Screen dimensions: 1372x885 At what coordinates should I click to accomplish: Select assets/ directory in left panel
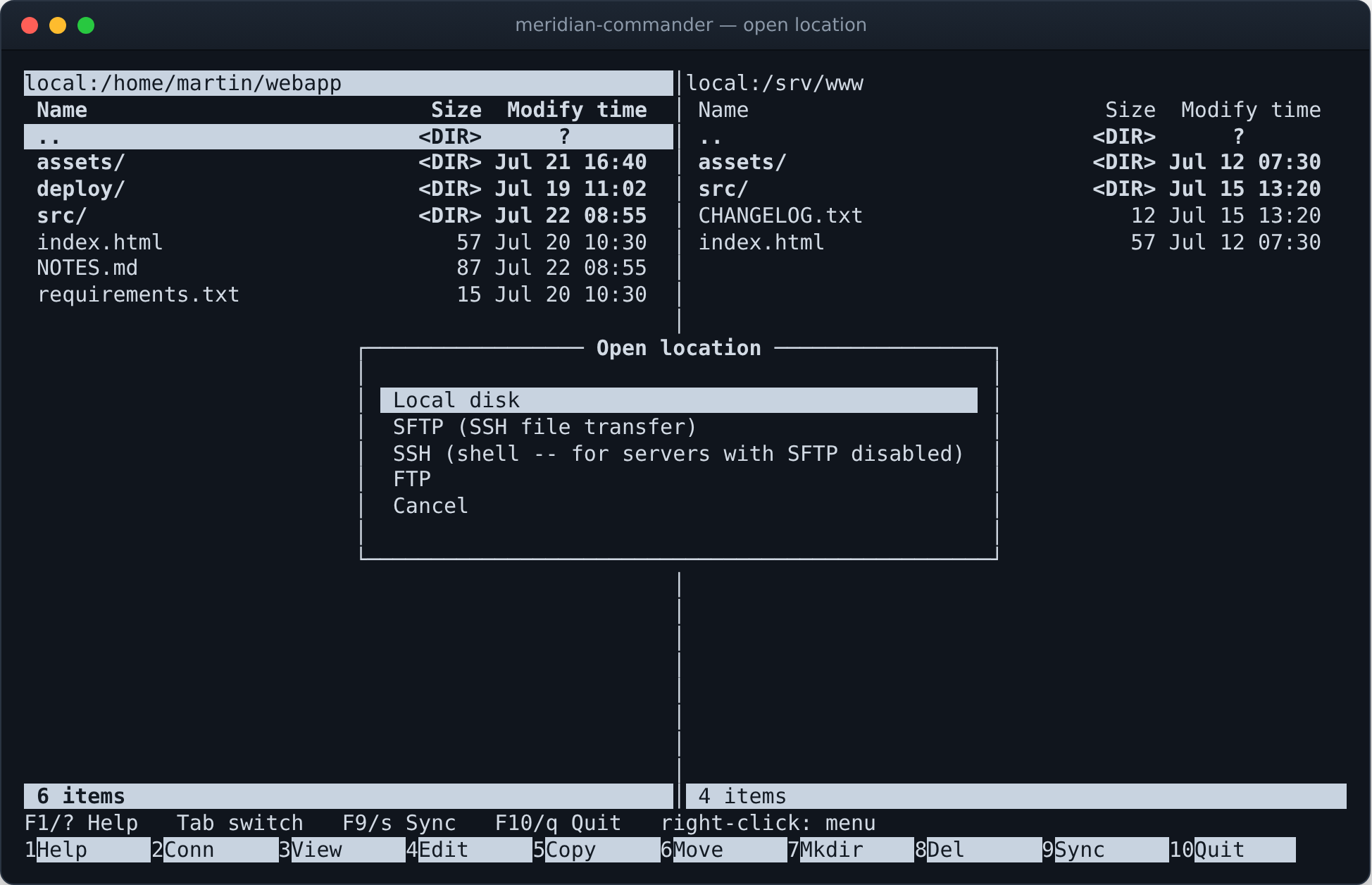(x=349, y=162)
